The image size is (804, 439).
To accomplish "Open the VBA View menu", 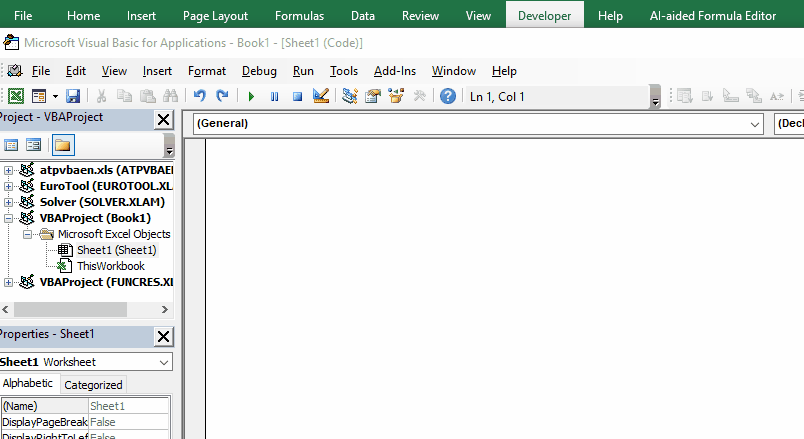I will point(114,71).
